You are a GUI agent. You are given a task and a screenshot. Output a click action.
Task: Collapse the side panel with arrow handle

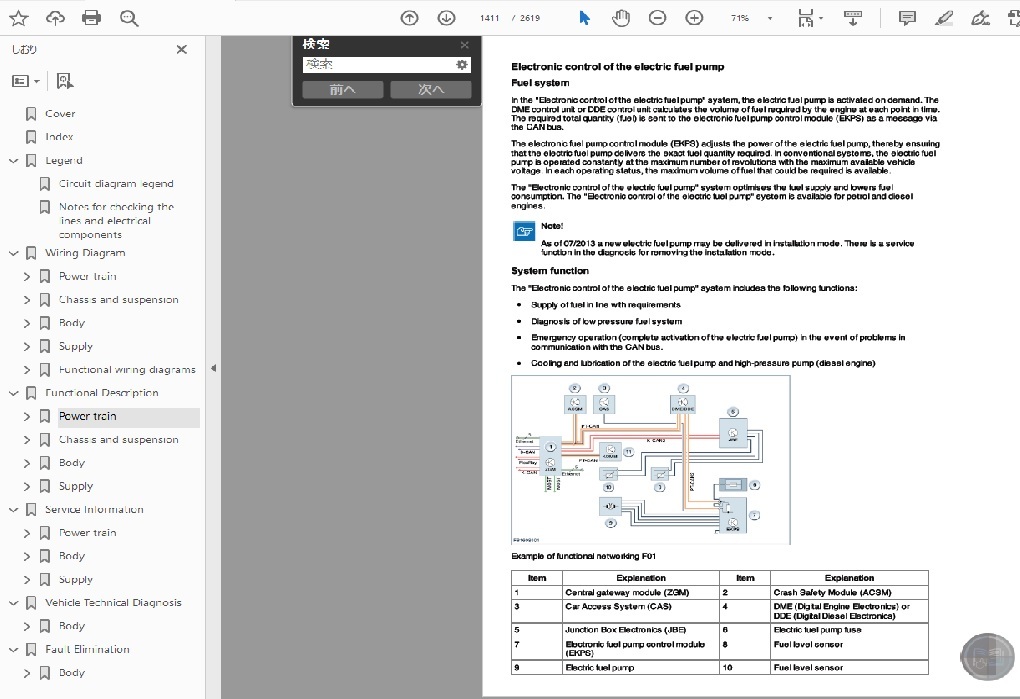(213, 369)
